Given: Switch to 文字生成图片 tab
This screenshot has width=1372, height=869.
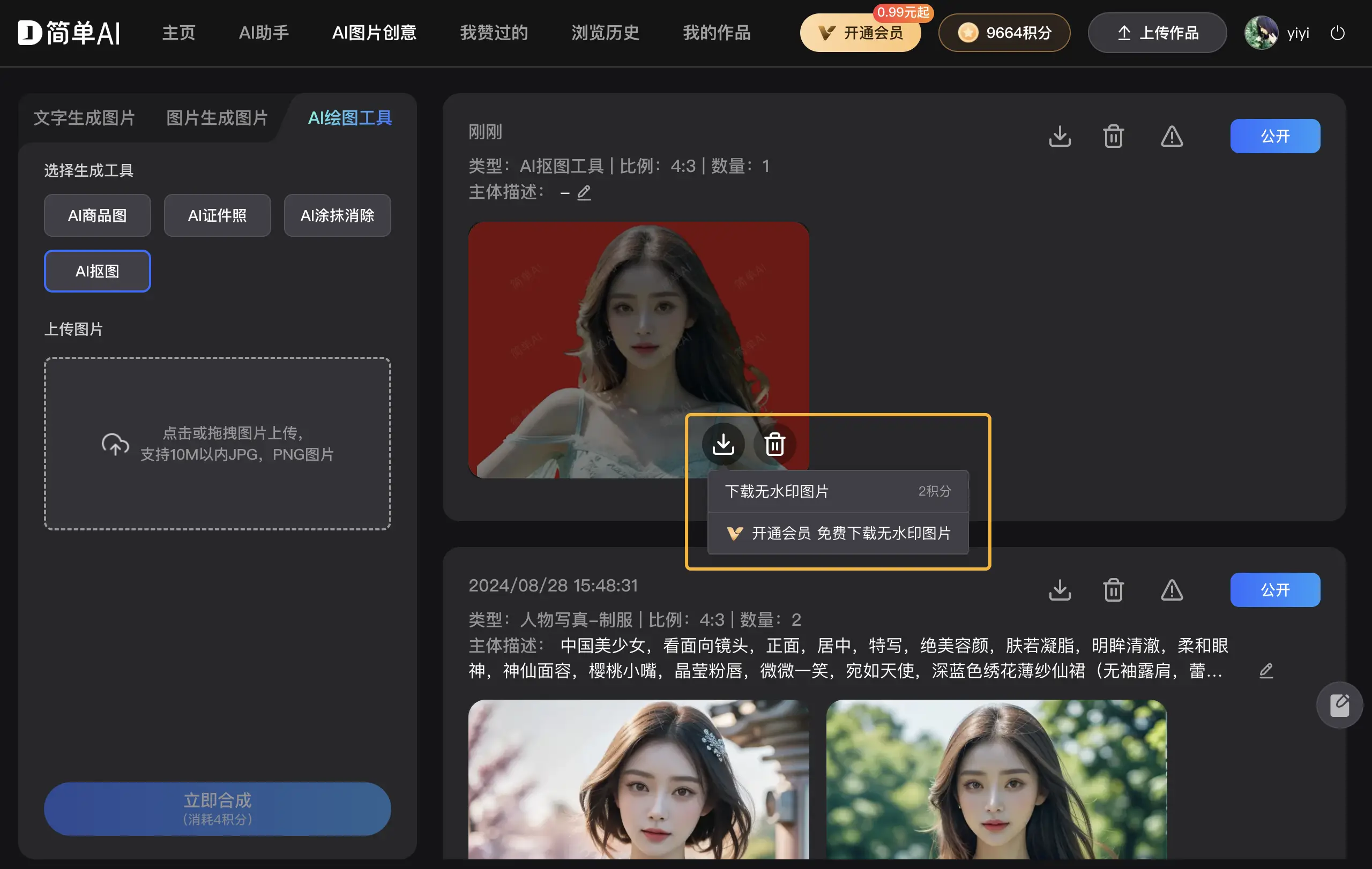Looking at the screenshot, I should (x=84, y=118).
